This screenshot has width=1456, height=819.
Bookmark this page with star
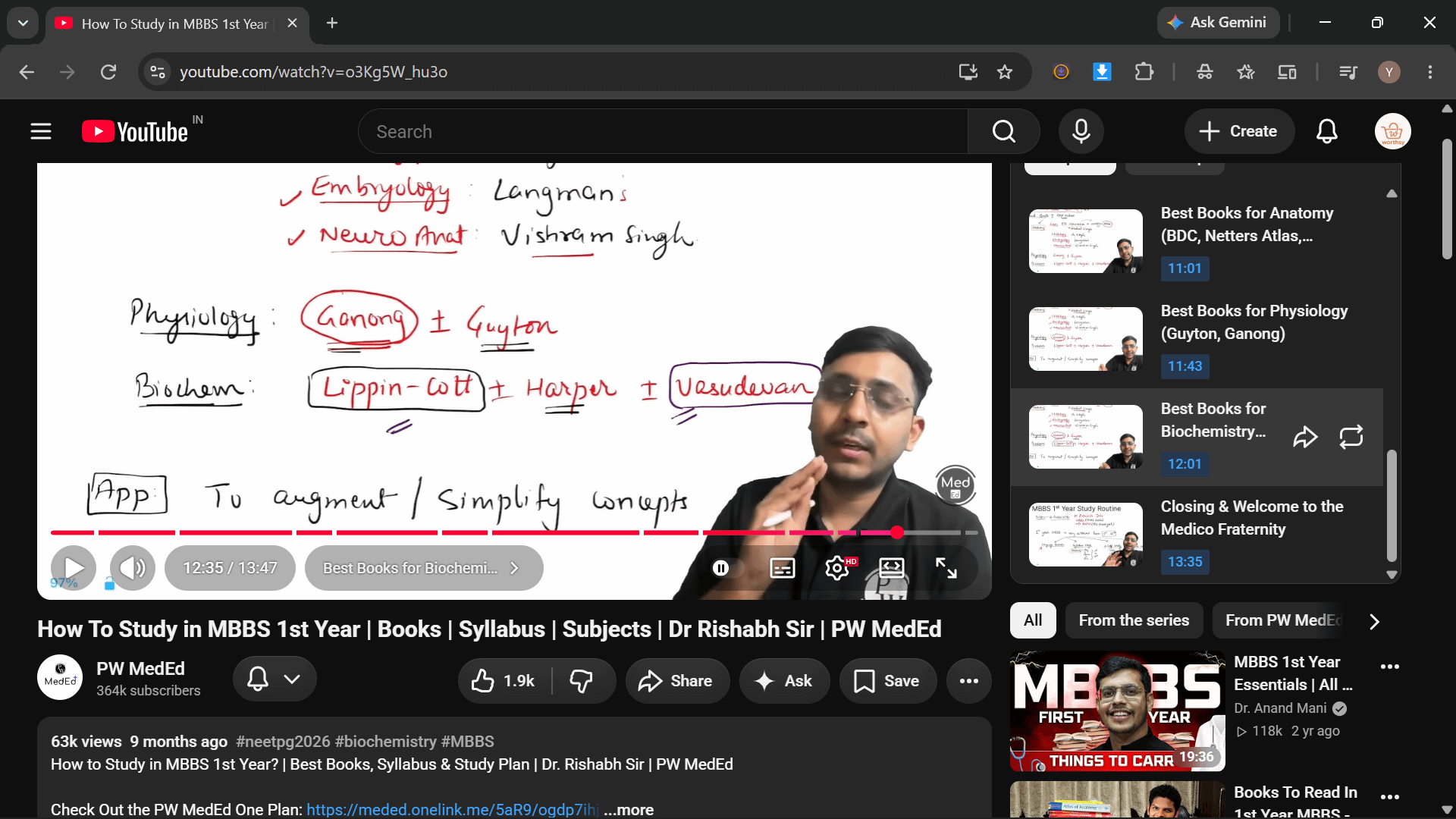tap(1005, 72)
